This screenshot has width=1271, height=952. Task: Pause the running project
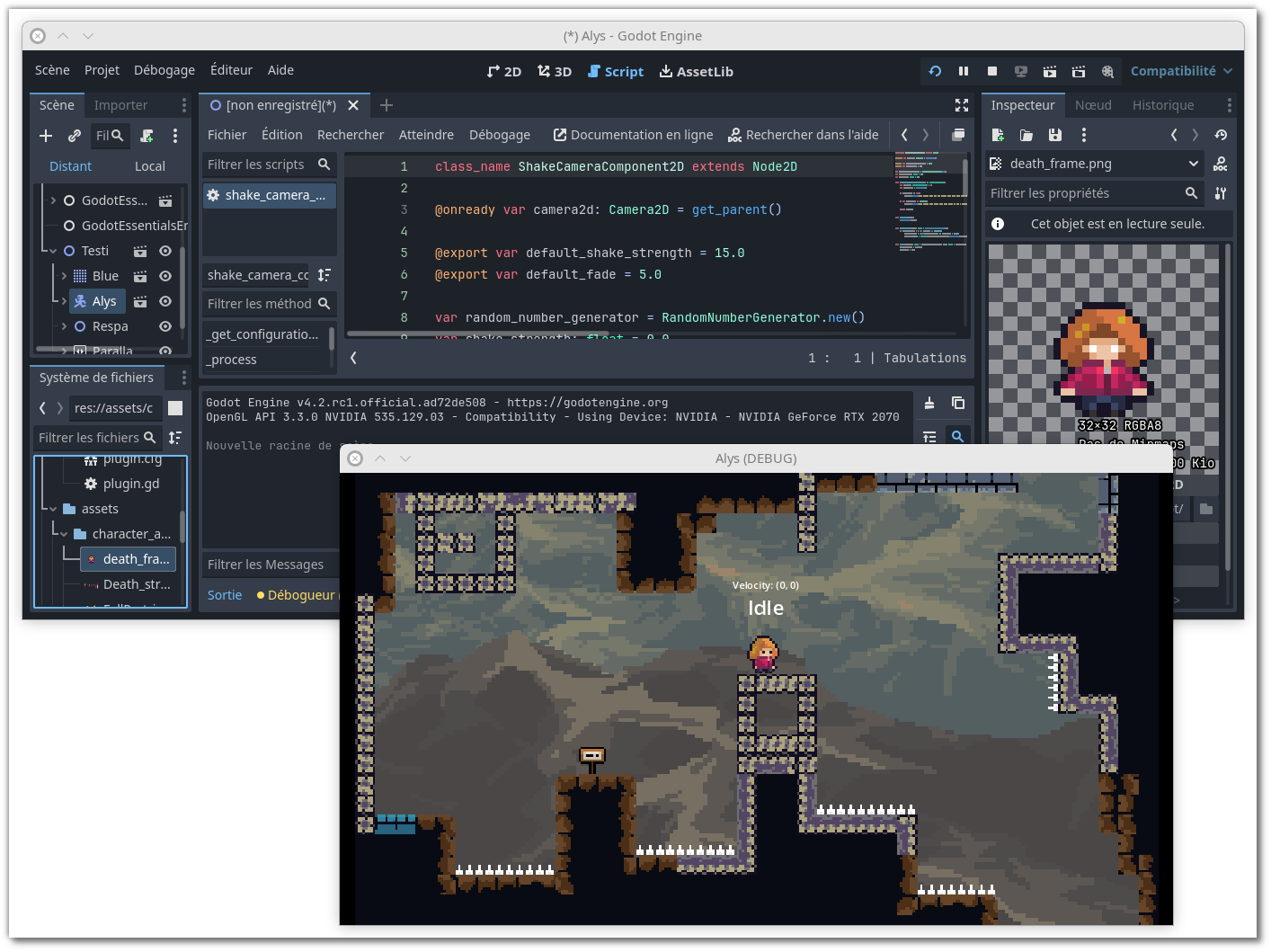964,71
